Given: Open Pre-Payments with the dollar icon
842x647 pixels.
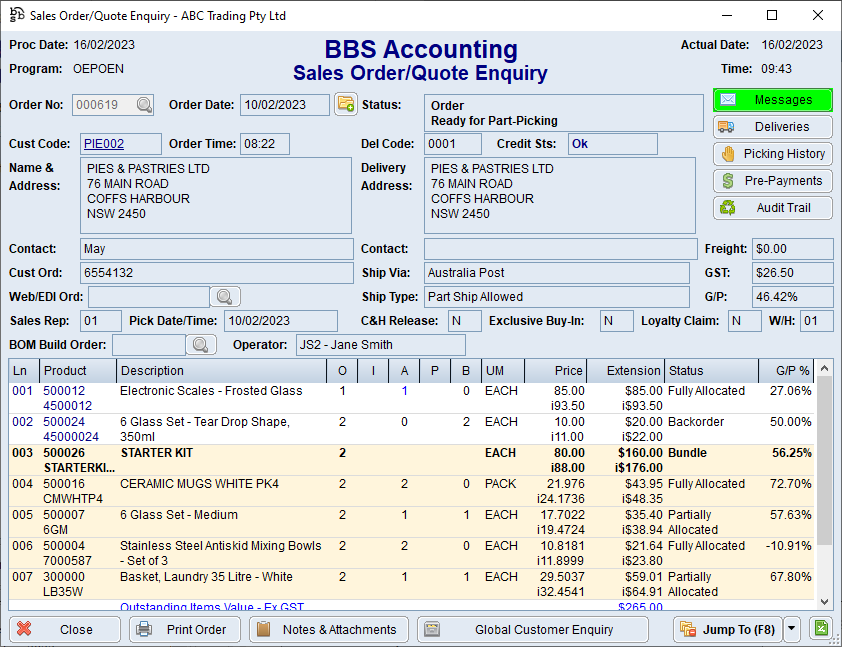Looking at the screenshot, I should (772, 181).
